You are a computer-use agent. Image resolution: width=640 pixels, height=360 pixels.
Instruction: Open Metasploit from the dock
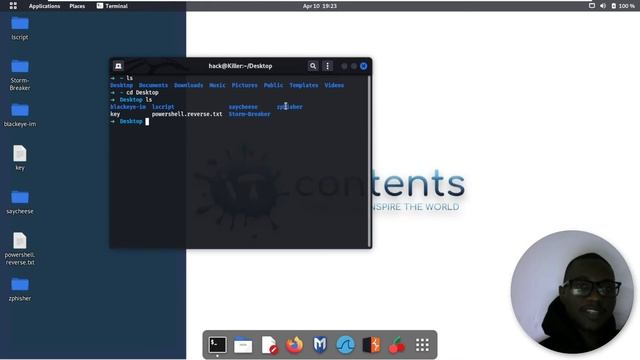pyautogui.click(x=320, y=345)
